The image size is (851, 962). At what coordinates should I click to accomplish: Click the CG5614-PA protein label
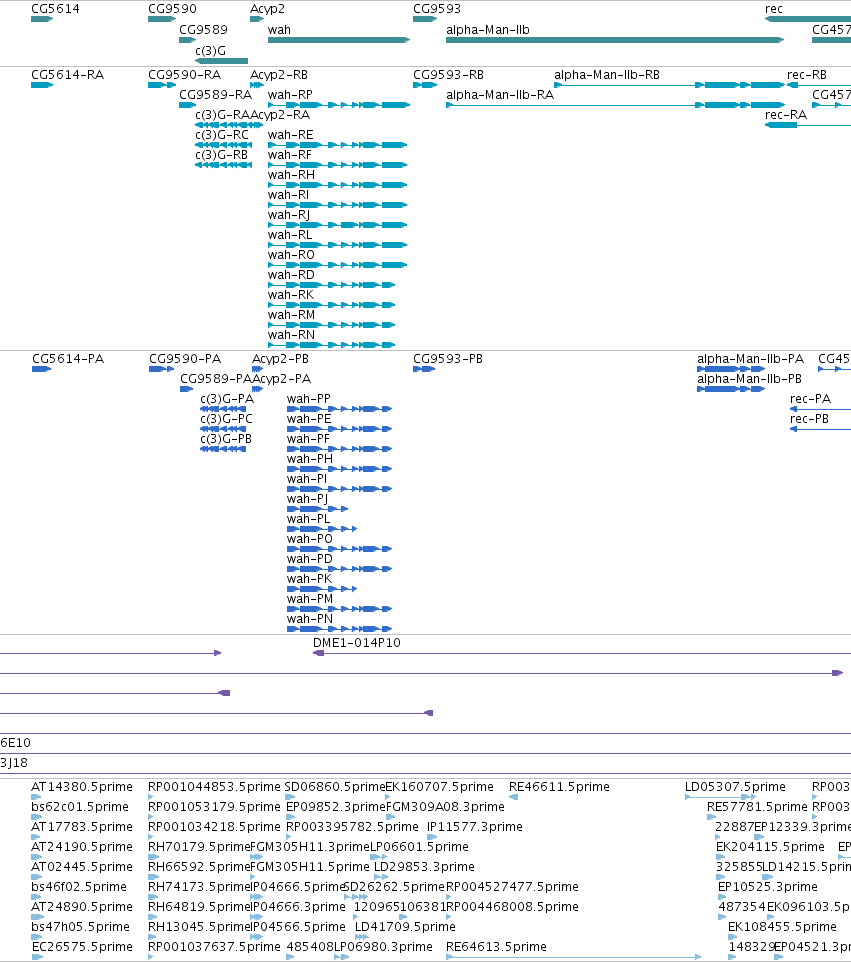coord(68,359)
